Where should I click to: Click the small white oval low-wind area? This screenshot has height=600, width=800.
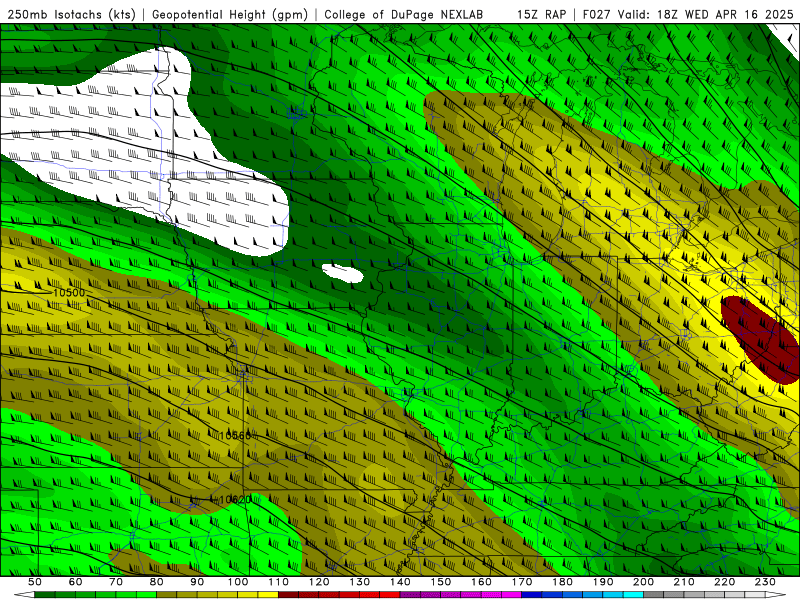pos(343,273)
